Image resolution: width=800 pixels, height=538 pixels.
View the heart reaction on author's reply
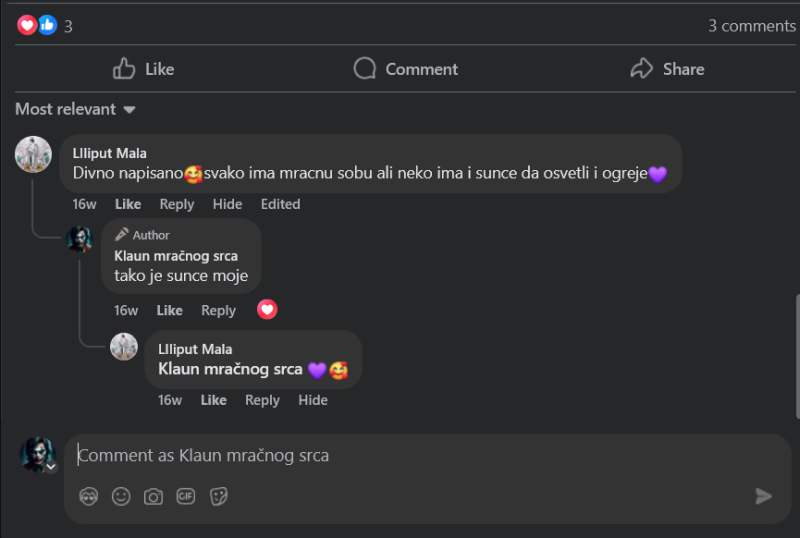coord(267,309)
